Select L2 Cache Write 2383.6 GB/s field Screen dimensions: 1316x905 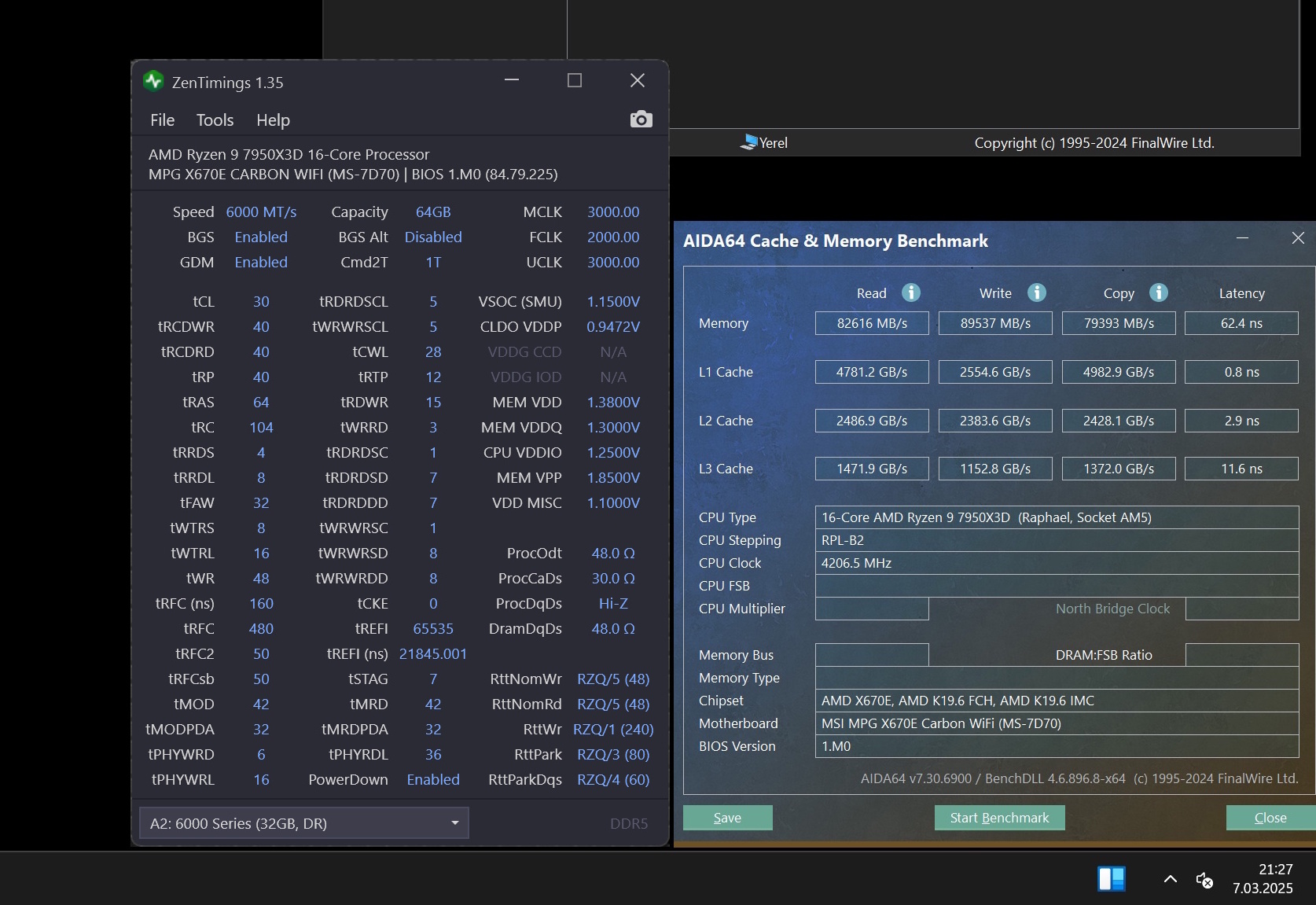[x=995, y=421]
